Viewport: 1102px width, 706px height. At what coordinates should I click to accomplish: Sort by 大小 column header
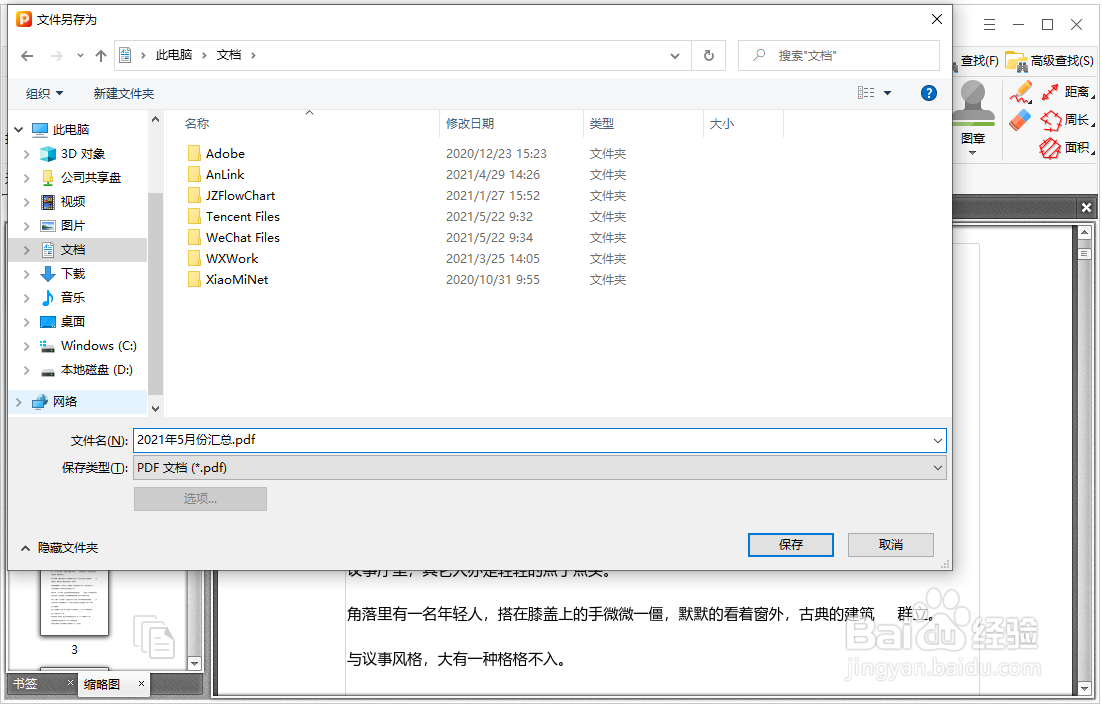(722, 124)
